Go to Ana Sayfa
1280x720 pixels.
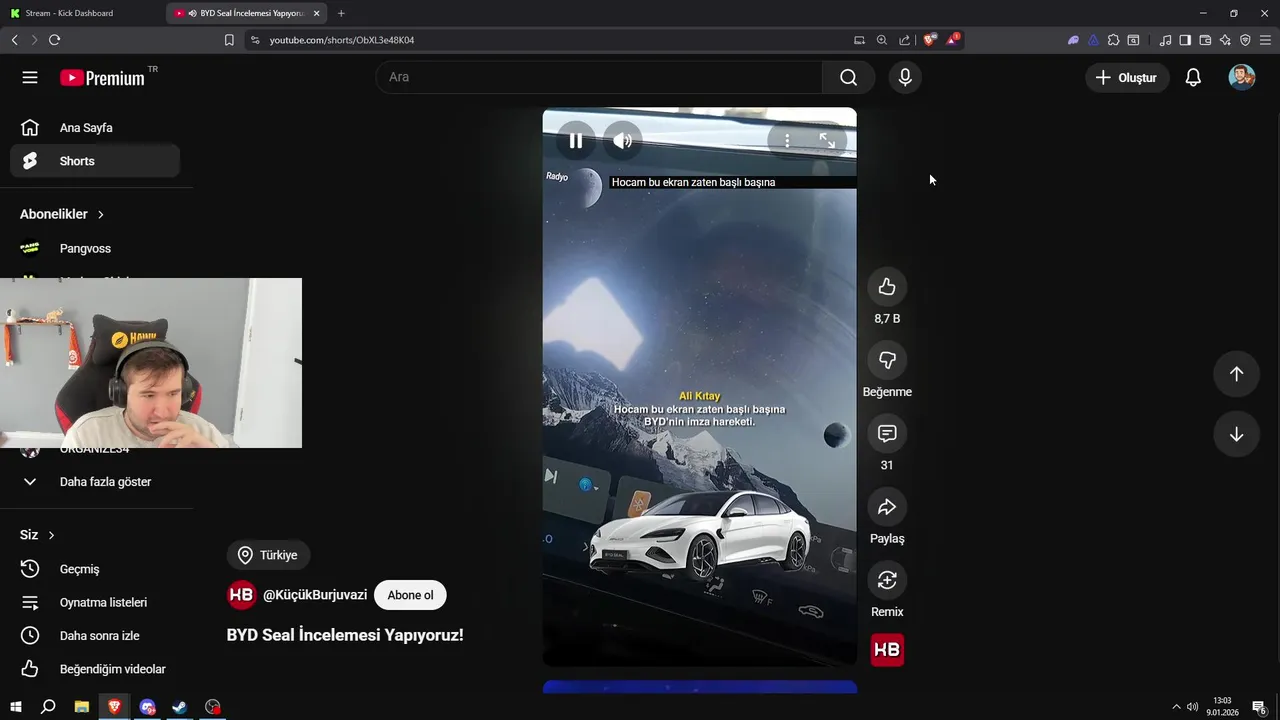coord(95,128)
